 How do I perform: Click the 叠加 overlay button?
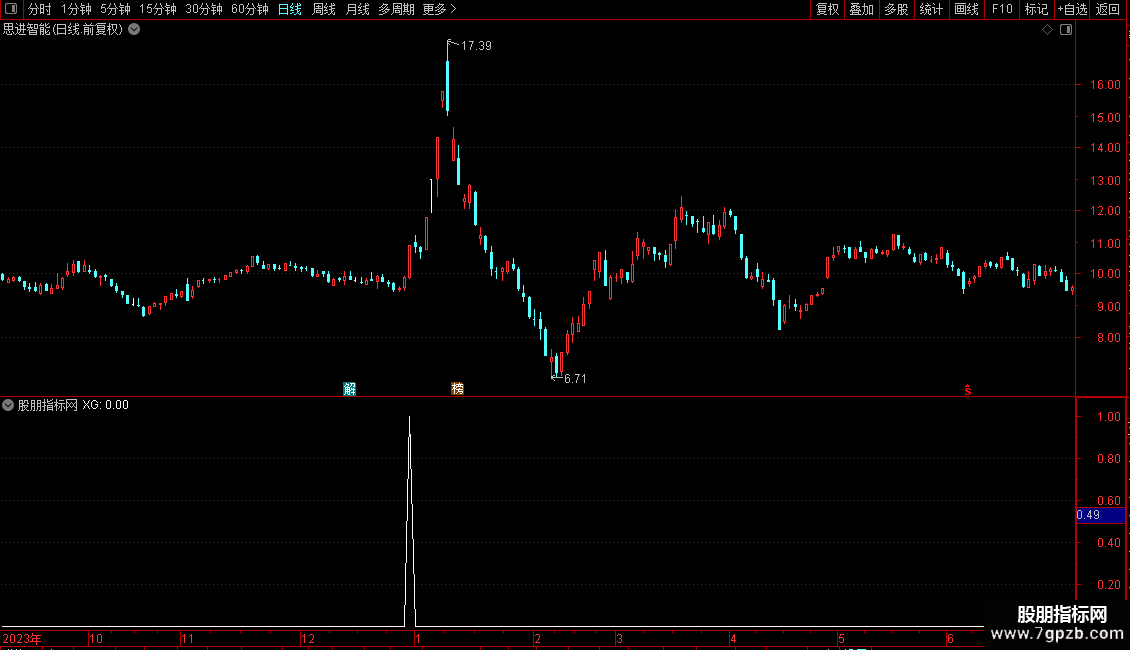pyautogui.click(x=861, y=9)
